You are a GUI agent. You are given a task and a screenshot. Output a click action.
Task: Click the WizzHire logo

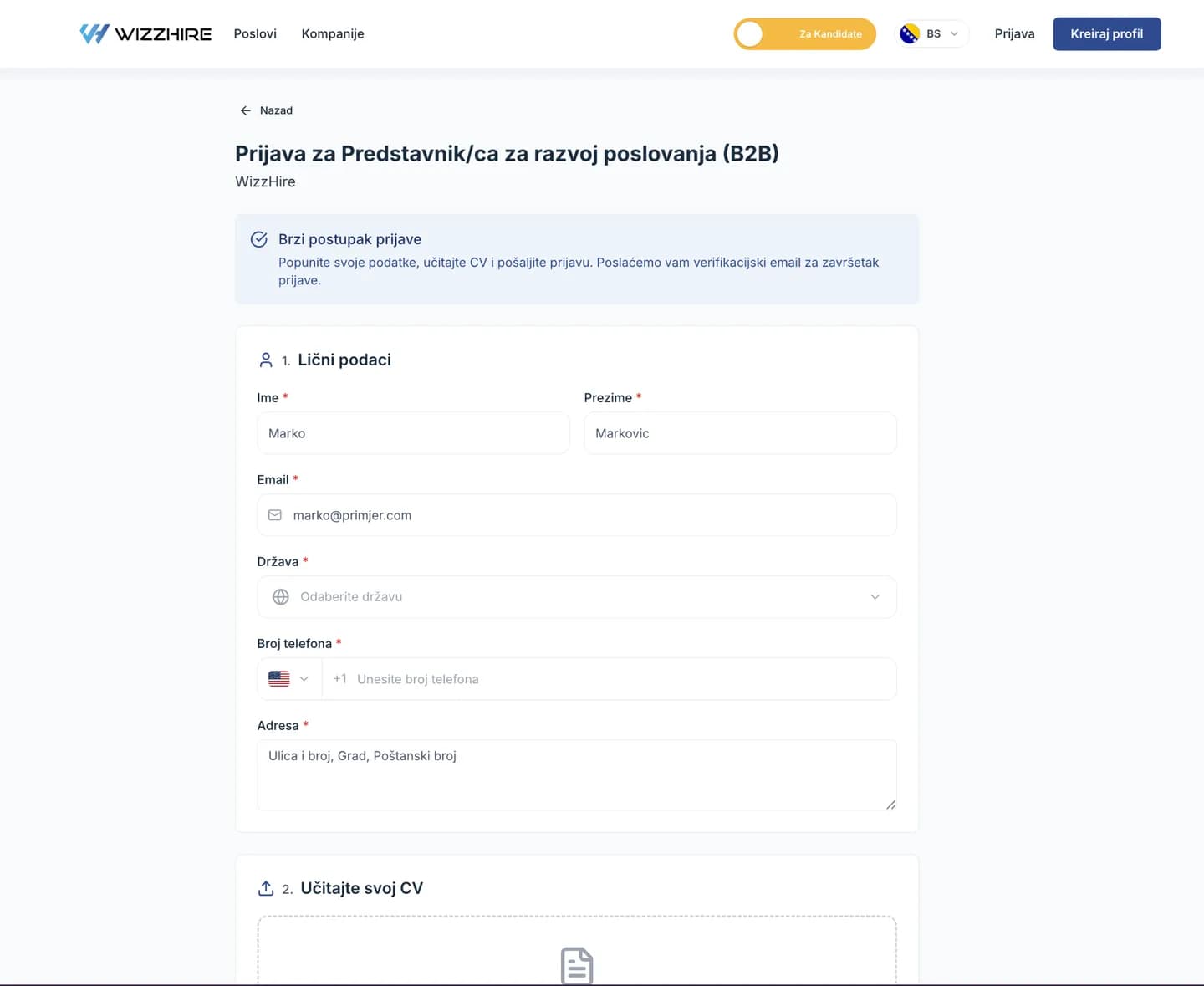point(145,33)
